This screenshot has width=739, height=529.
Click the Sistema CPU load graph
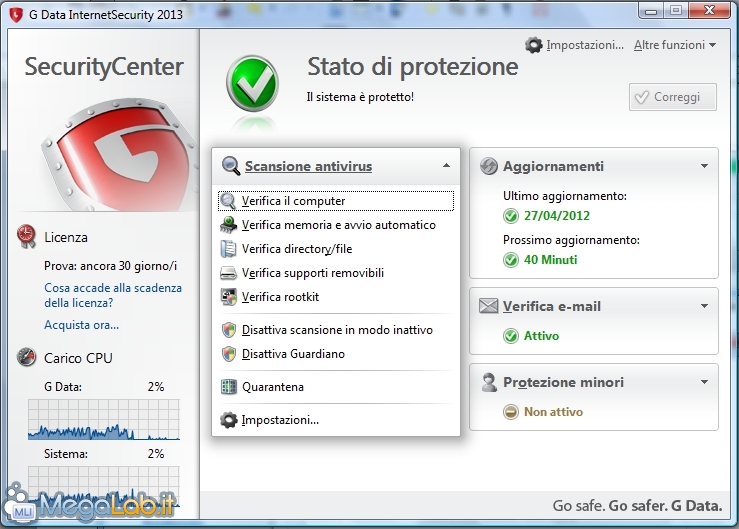point(104,487)
